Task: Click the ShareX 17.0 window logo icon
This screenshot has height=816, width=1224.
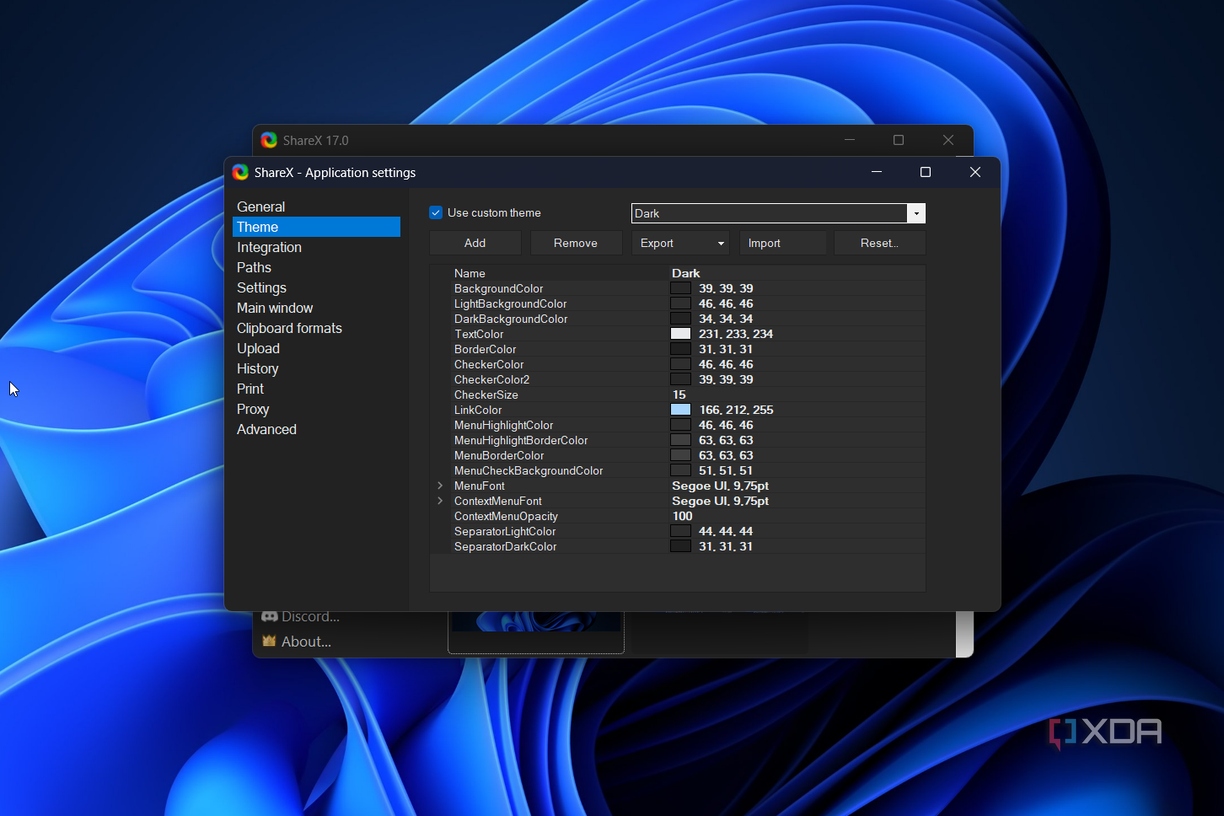Action: click(x=269, y=140)
